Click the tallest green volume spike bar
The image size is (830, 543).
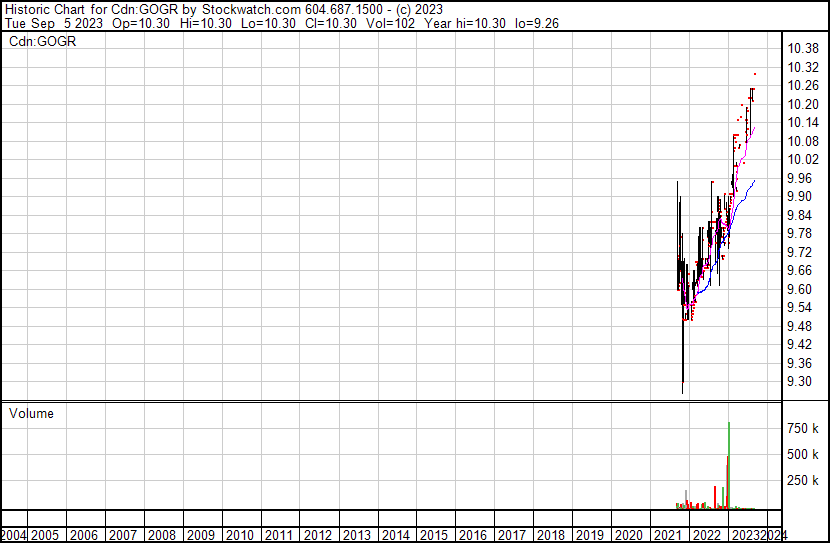[728, 470]
